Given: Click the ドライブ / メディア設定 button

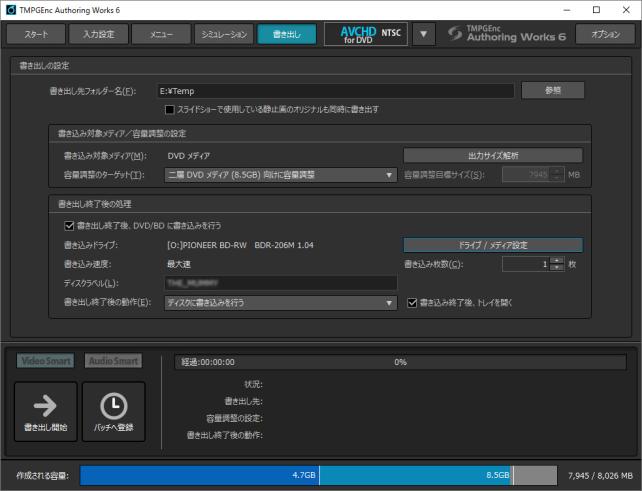Looking at the screenshot, I should point(493,245).
